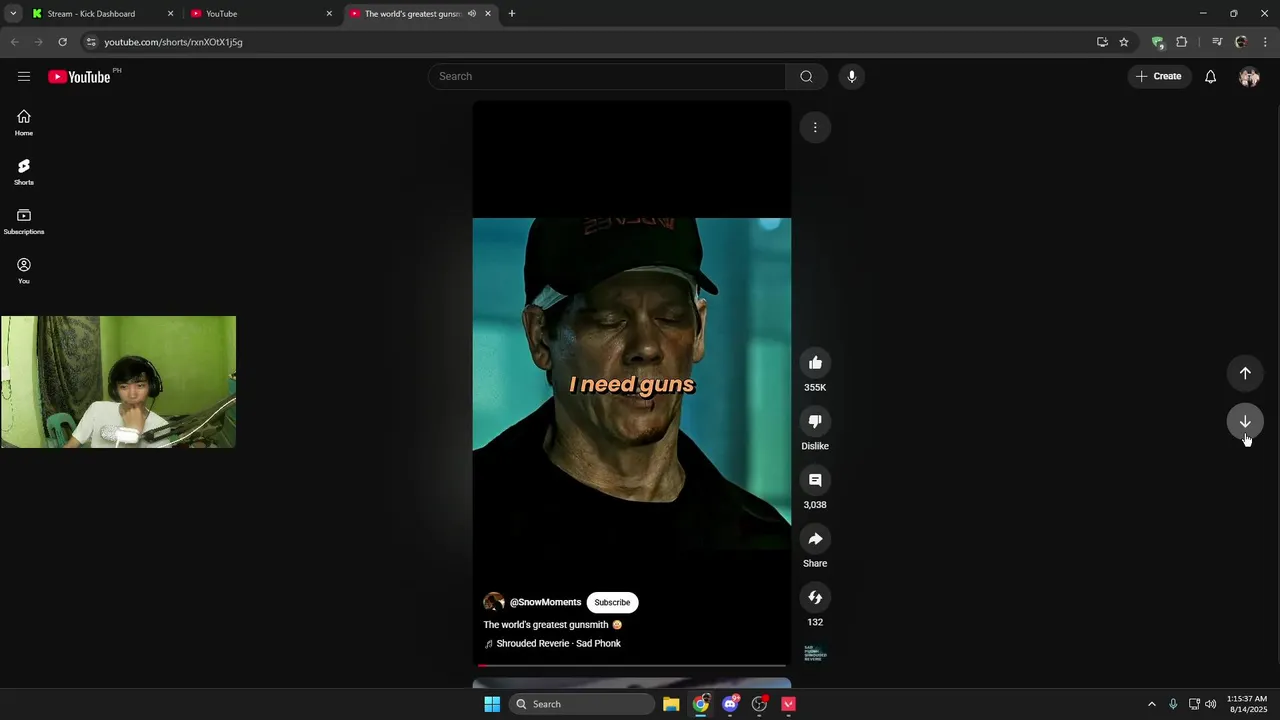The image size is (1280, 720).
Task: Open the You page in the sidebar
Action: pyautogui.click(x=24, y=271)
